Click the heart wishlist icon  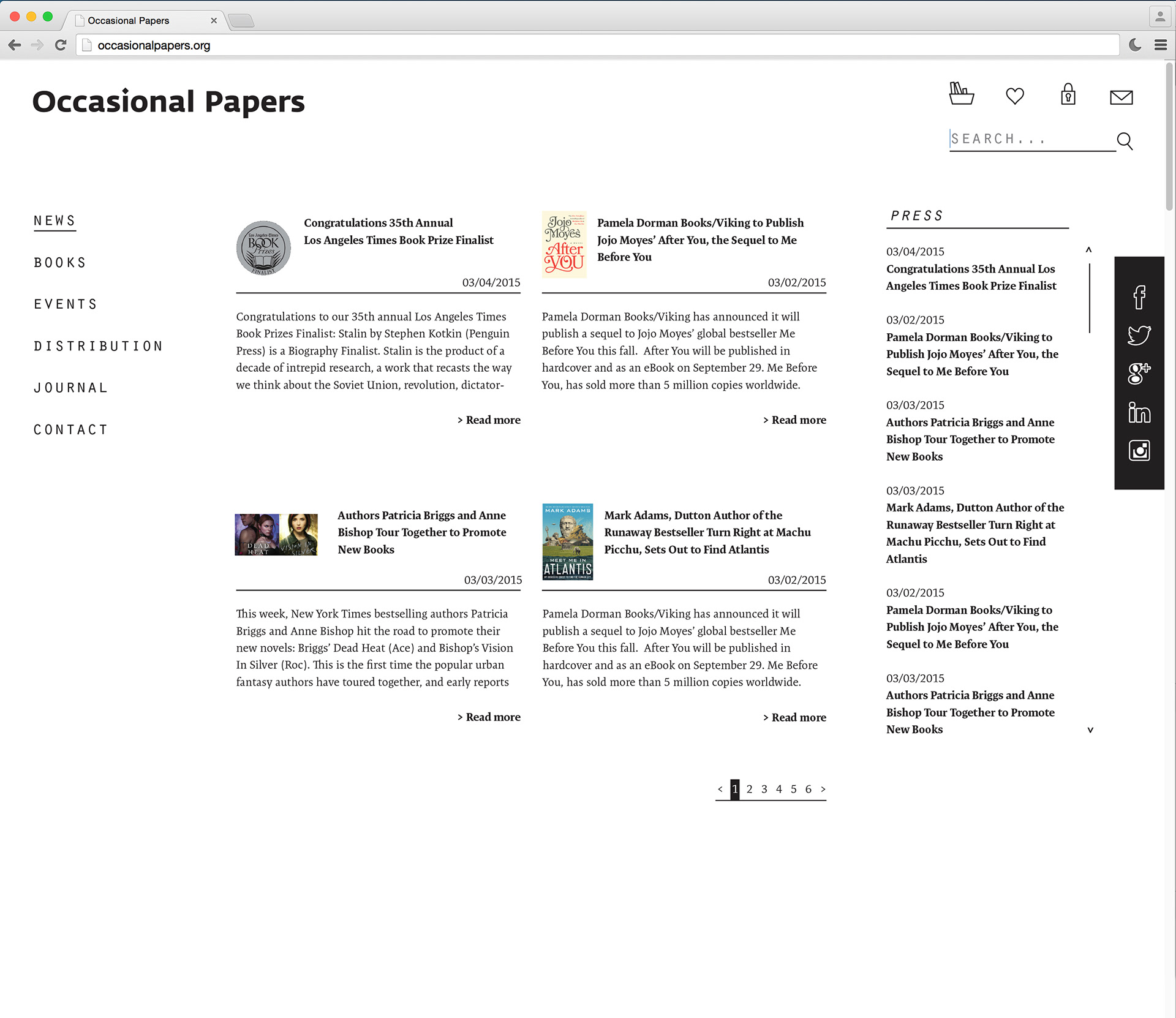pyautogui.click(x=1014, y=96)
